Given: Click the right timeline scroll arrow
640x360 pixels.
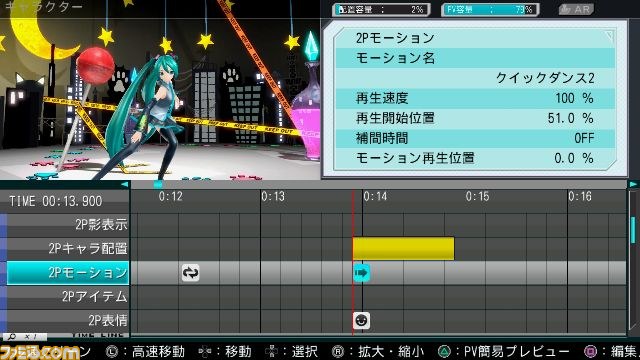Looking at the screenshot, I should 633,184.
